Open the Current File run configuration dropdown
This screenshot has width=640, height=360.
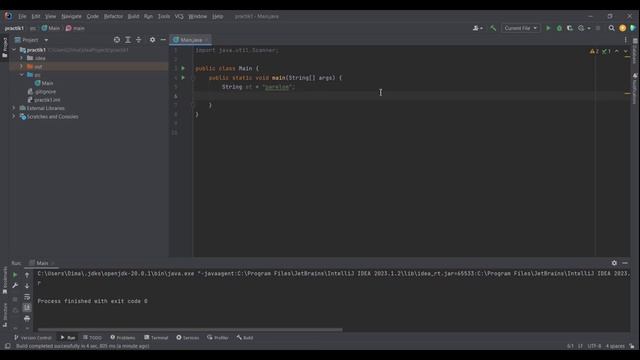click(x=520, y=28)
